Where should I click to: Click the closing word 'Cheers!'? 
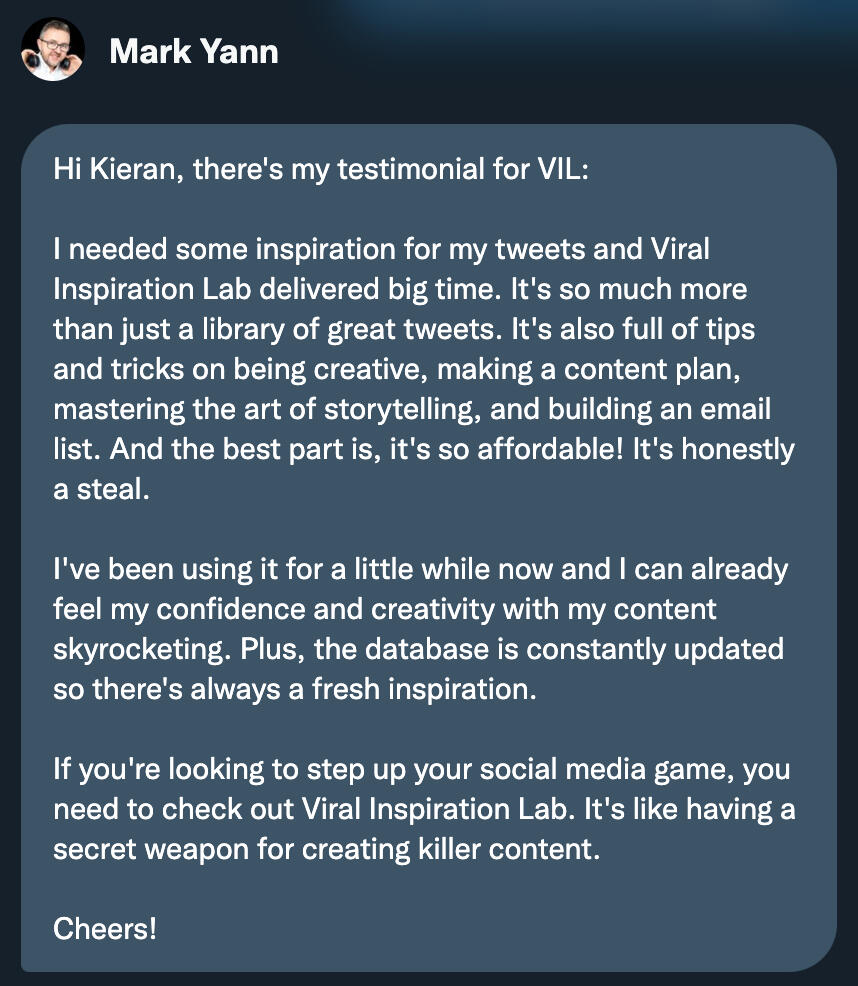coord(105,929)
